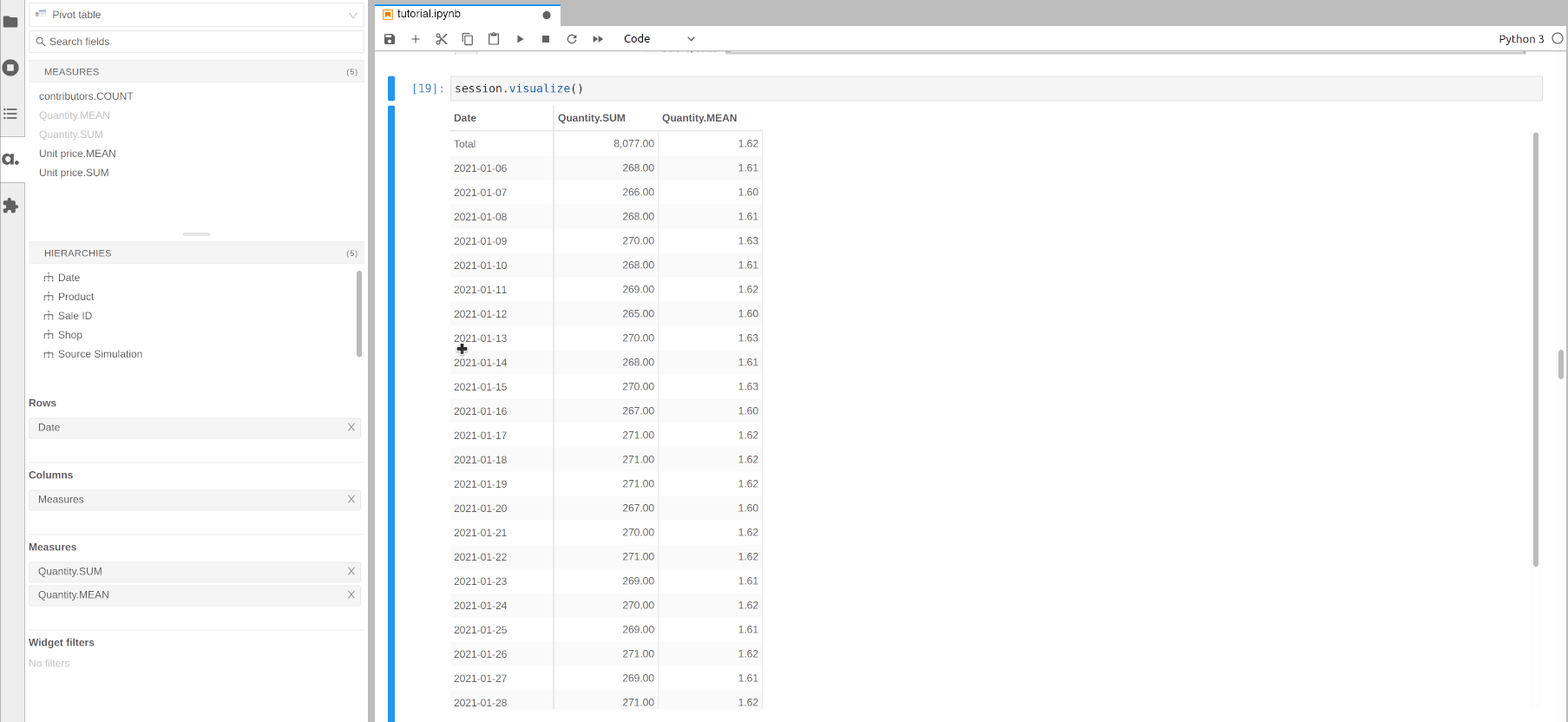Restart the kernel
The image size is (1568, 722).
tap(572, 39)
